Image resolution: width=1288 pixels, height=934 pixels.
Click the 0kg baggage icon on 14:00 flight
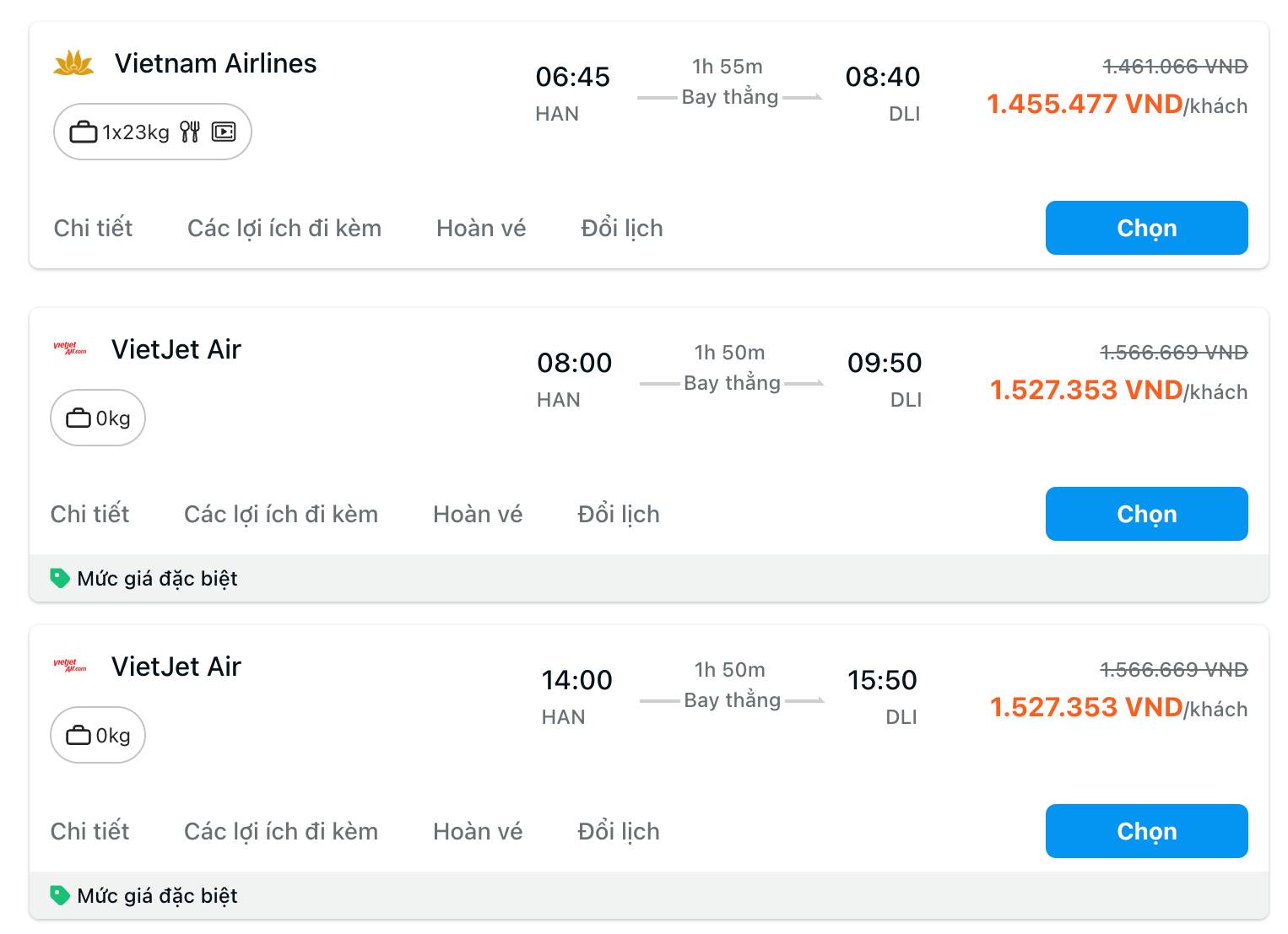[78, 735]
